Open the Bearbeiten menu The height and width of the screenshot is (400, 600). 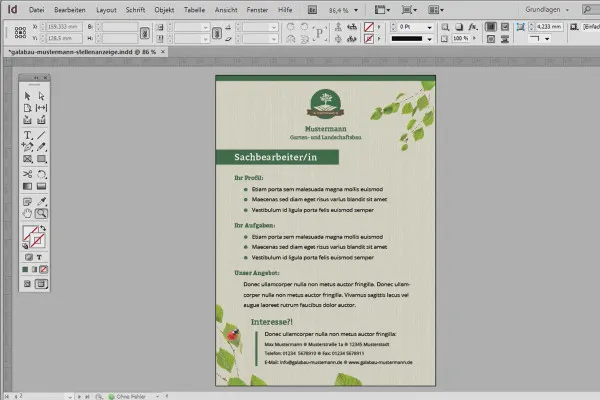pos(70,10)
